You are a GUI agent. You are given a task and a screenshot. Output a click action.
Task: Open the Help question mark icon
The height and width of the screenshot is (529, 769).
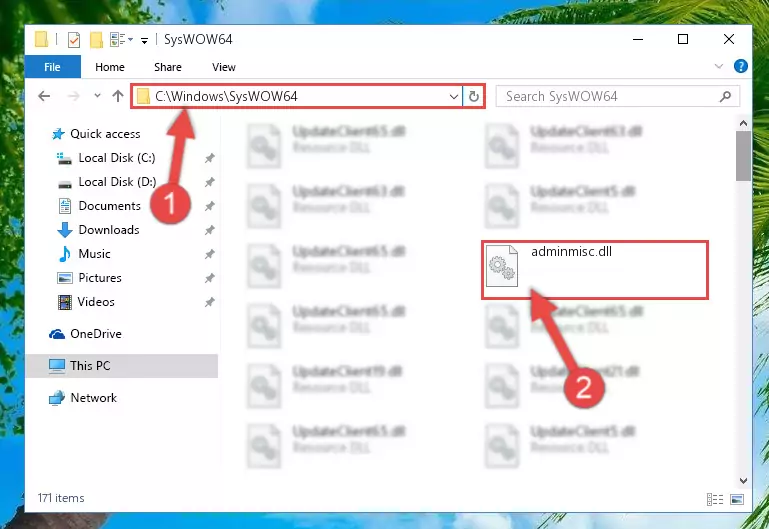741,66
